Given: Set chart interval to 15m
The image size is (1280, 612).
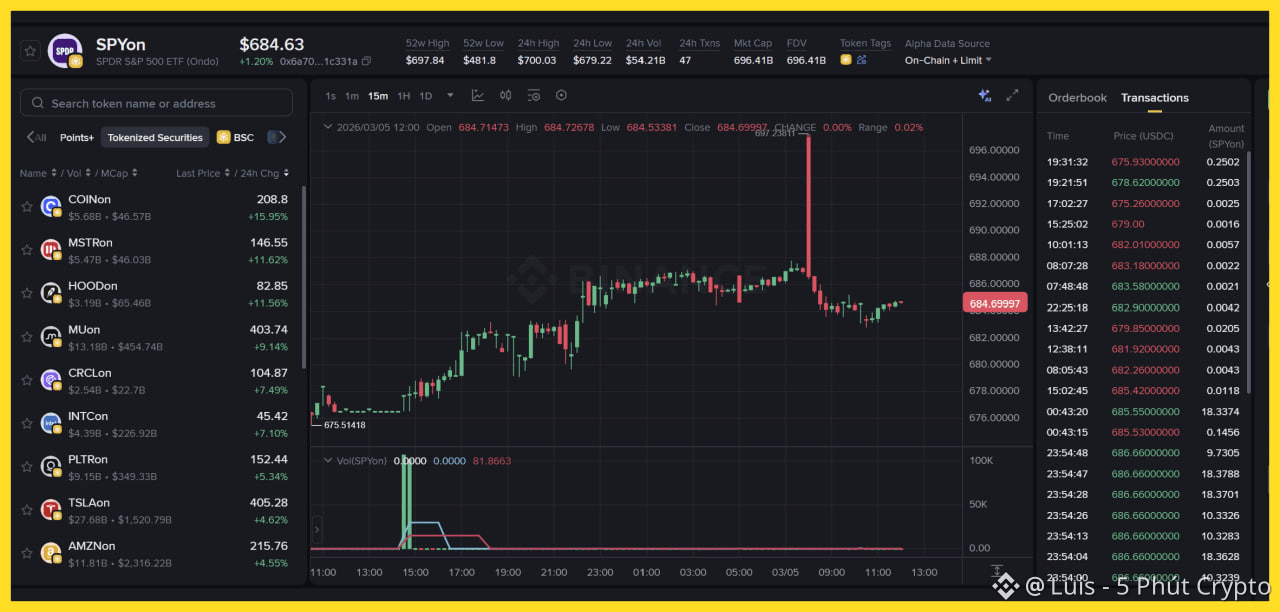Looking at the screenshot, I should [378, 96].
